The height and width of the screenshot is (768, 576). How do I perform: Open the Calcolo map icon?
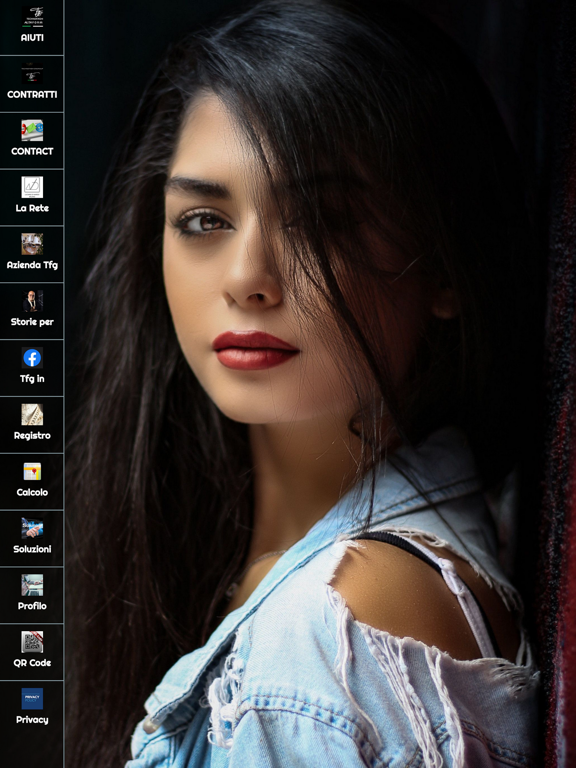pyautogui.click(x=32, y=471)
